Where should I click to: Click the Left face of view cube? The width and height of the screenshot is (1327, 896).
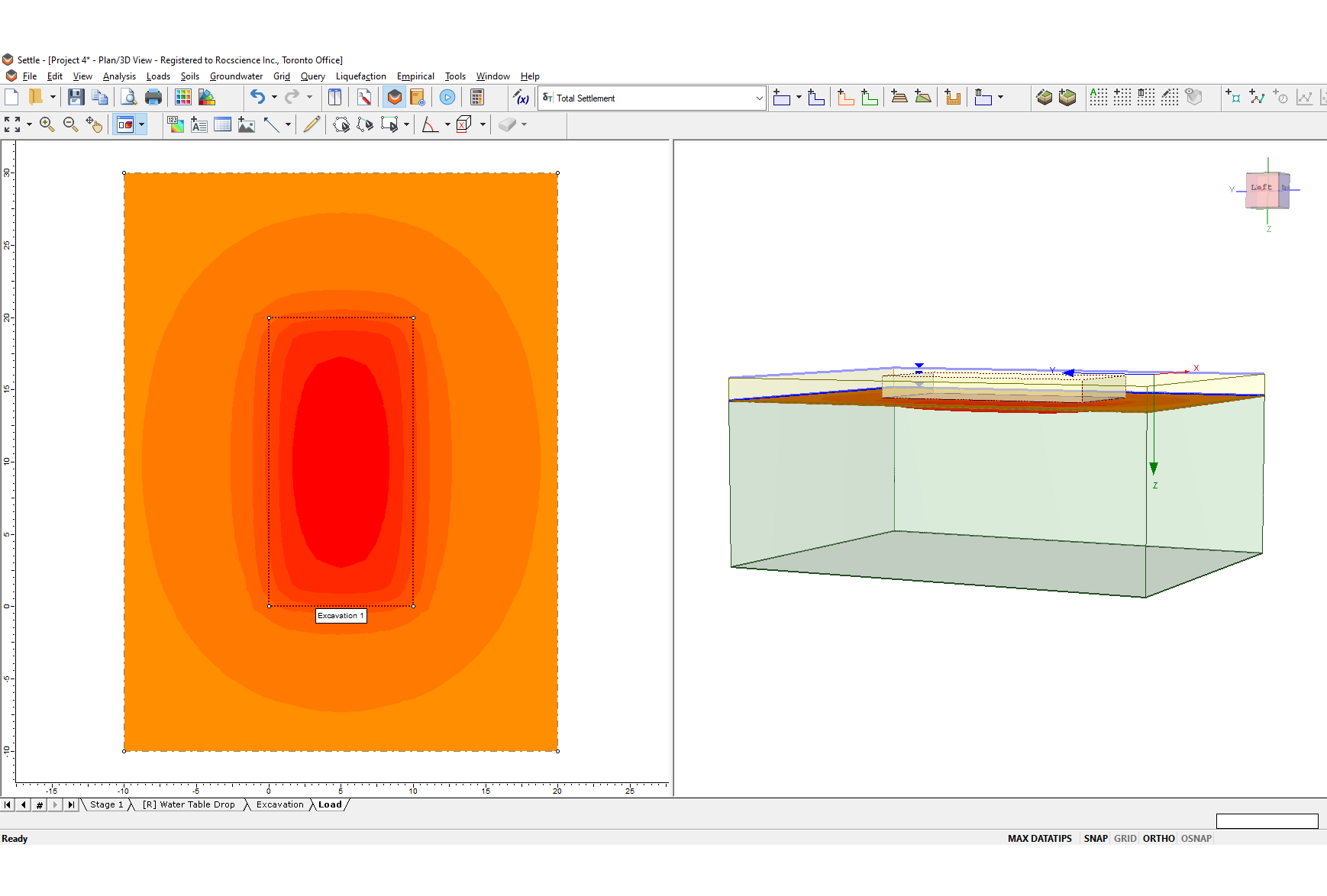[x=1262, y=189]
